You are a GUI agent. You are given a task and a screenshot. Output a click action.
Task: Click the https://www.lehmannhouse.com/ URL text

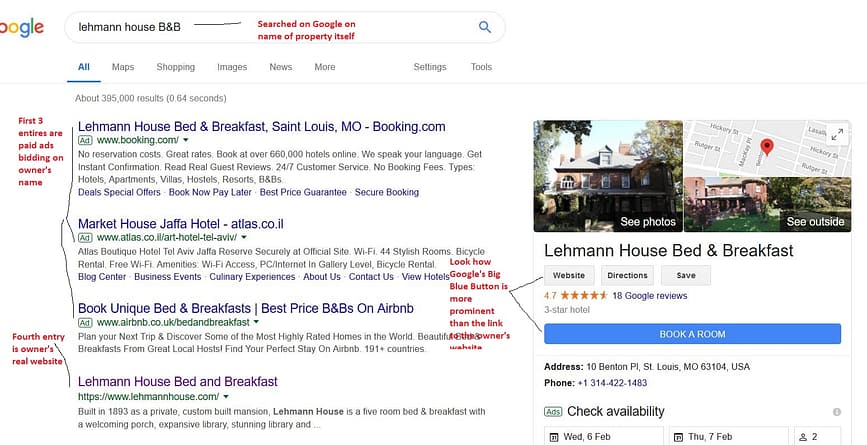(148, 397)
